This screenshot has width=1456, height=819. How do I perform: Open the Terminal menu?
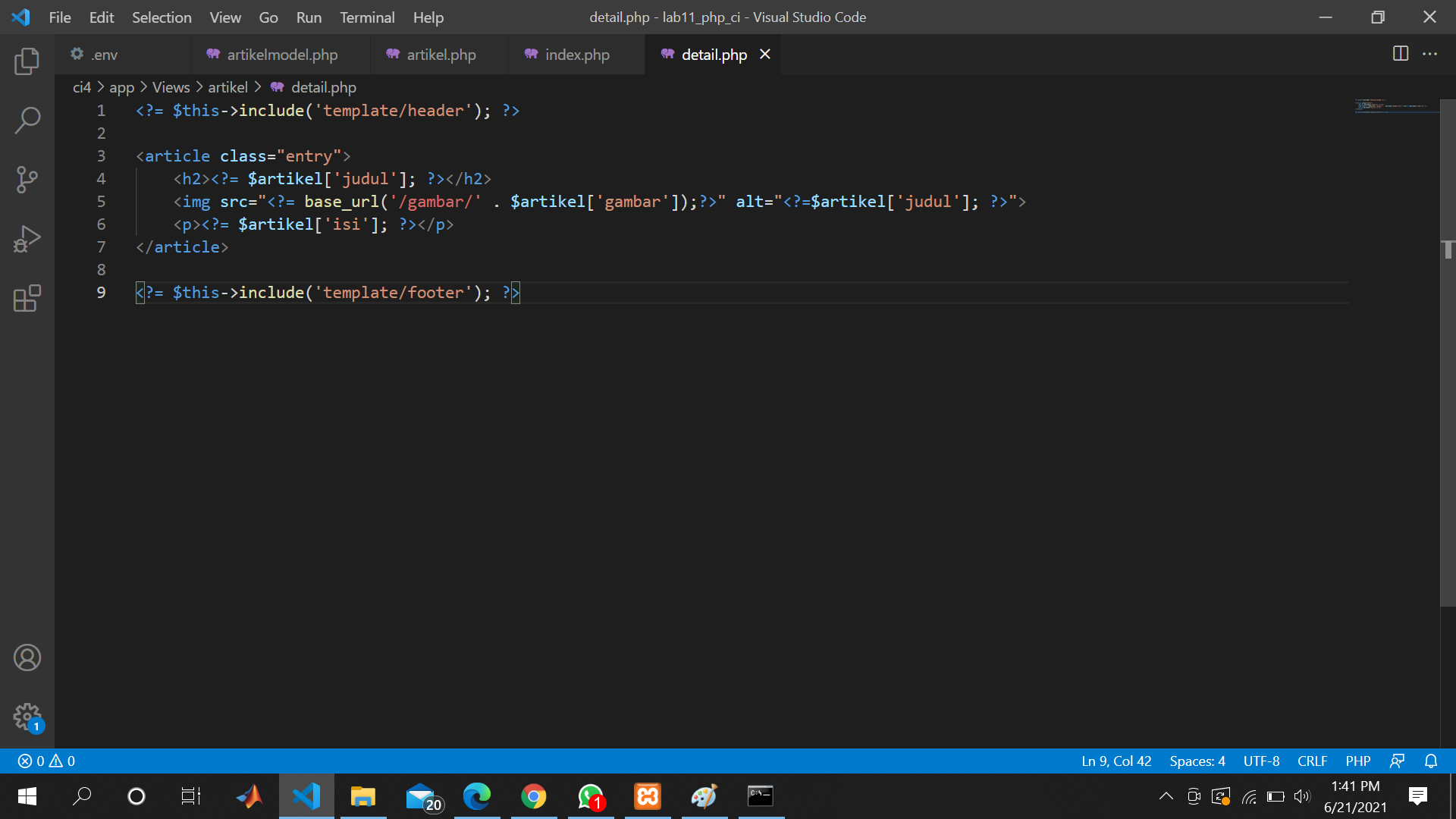367,17
